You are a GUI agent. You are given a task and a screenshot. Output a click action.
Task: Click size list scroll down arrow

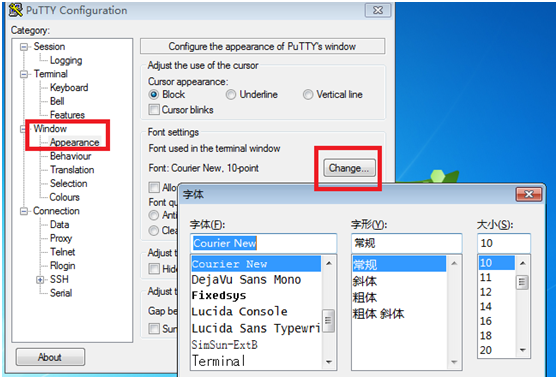pyautogui.click(x=522, y=350)
